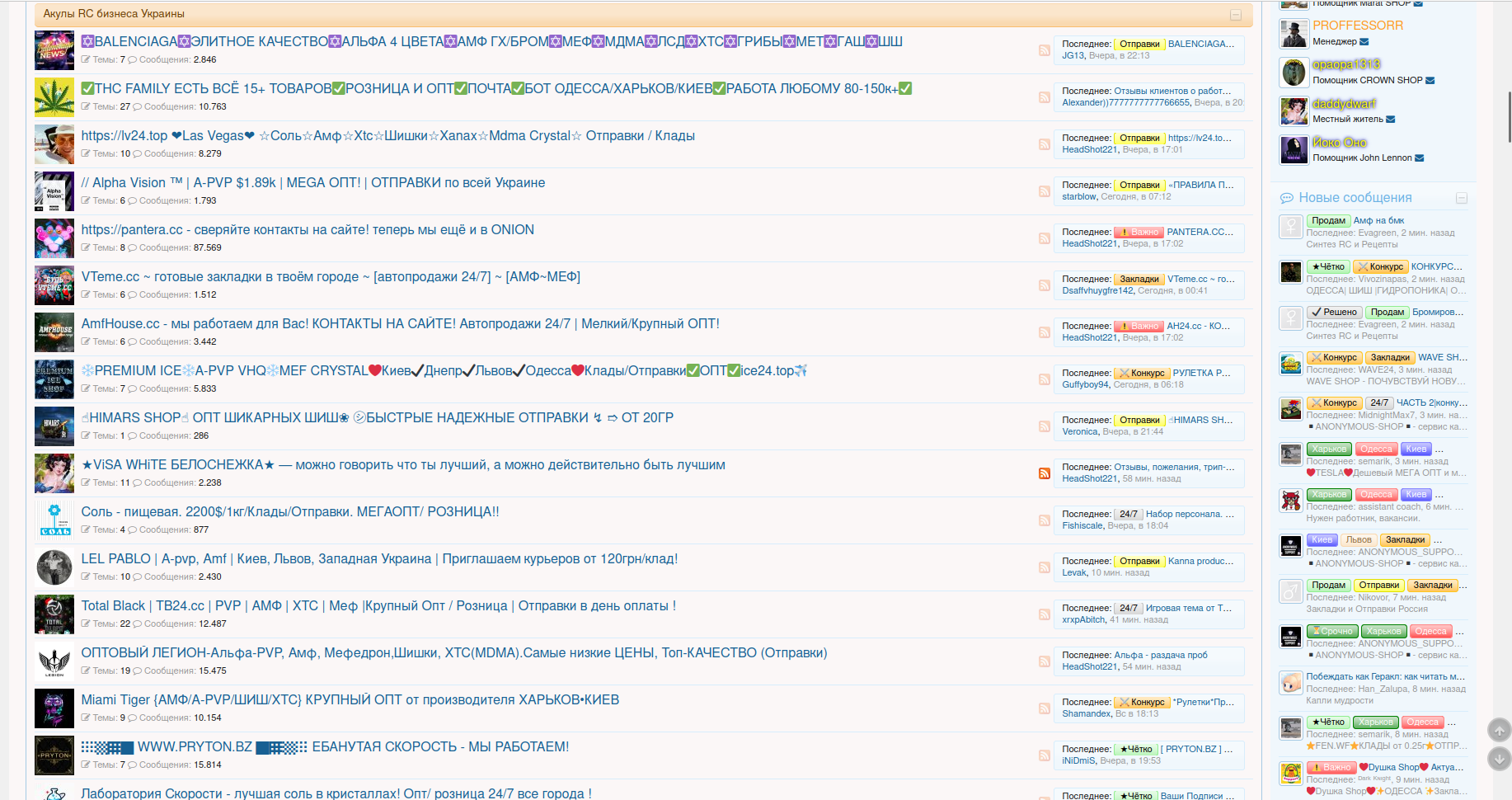Click user daddydwarf in sidebar
This screenshot has width=1512, height=800.
coord(1344,103)
